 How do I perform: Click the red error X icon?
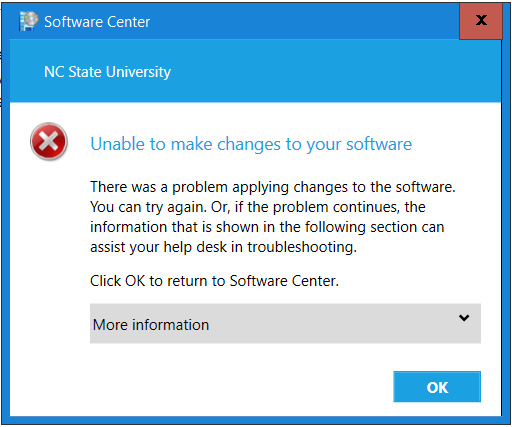(49, 141)
